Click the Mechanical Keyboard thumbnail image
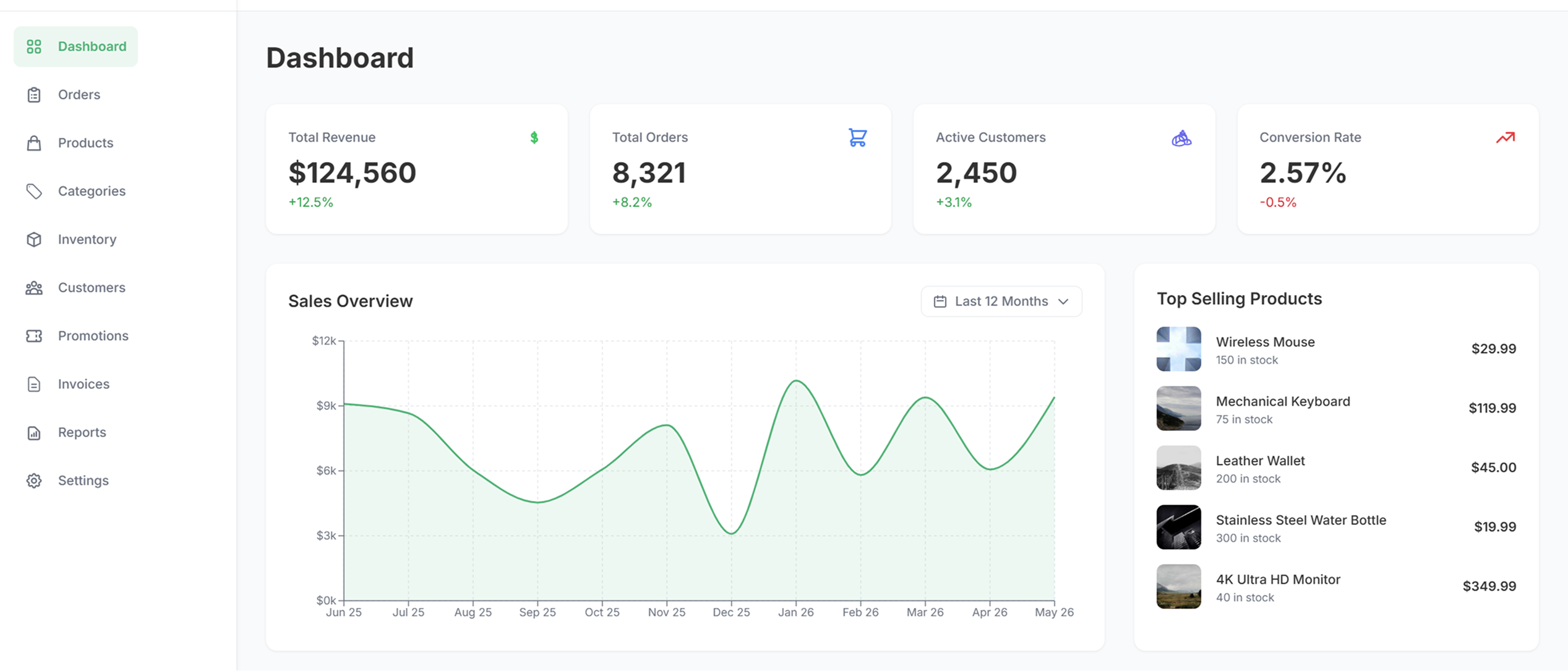The height and width of the screenshot is (671, 1568). [x=1179, y=408]
